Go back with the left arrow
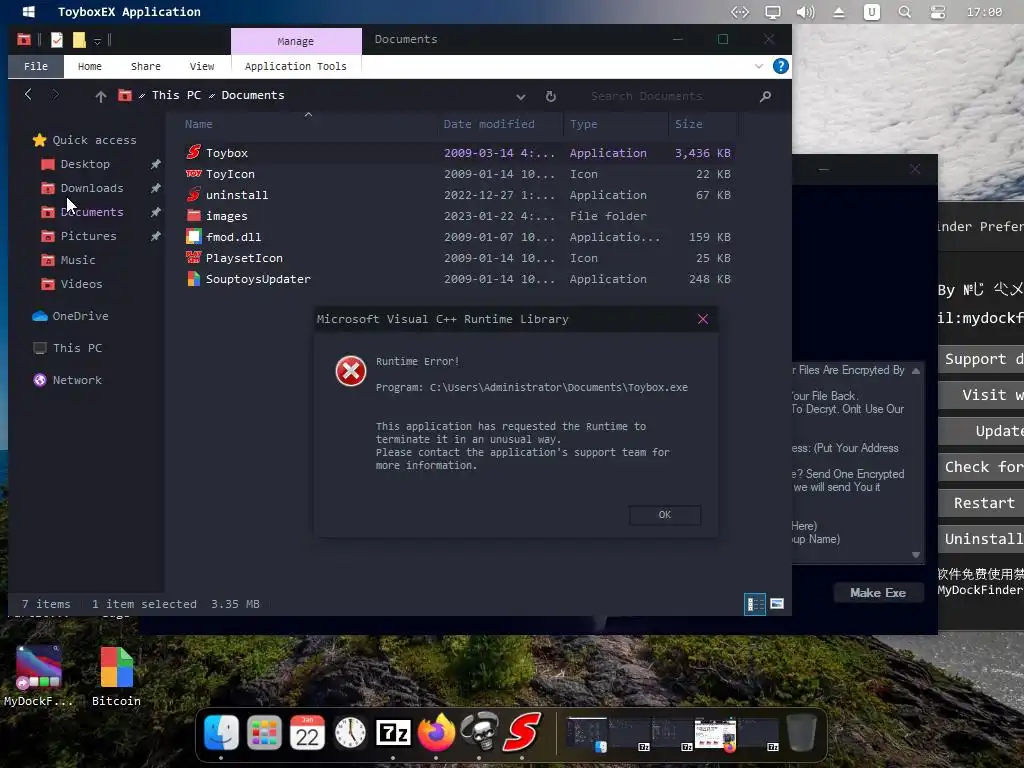This screenshot has height=768, width=1024. point(28,95)
